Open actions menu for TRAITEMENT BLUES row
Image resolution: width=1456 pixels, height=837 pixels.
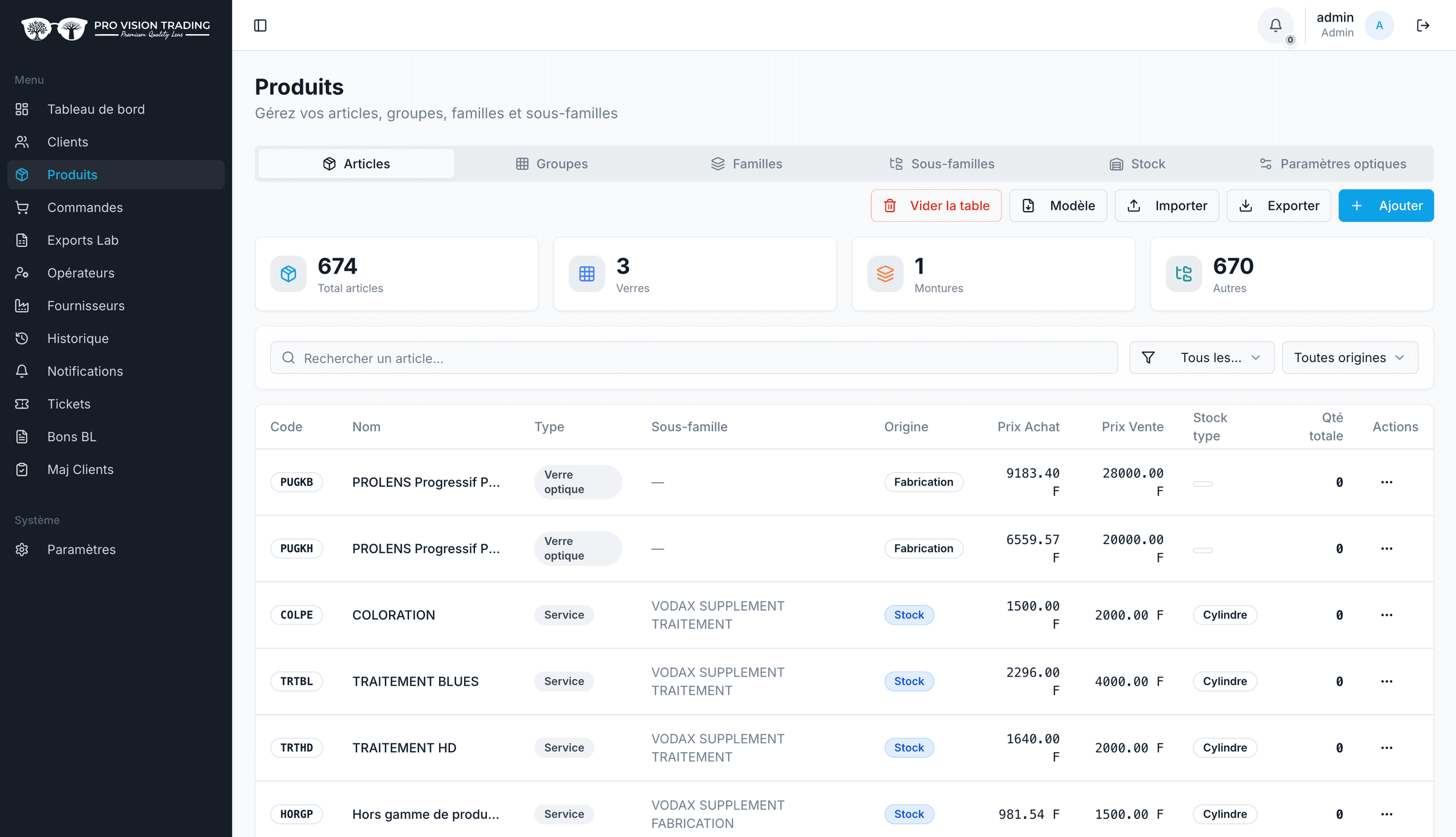(x=1386, y=681)
